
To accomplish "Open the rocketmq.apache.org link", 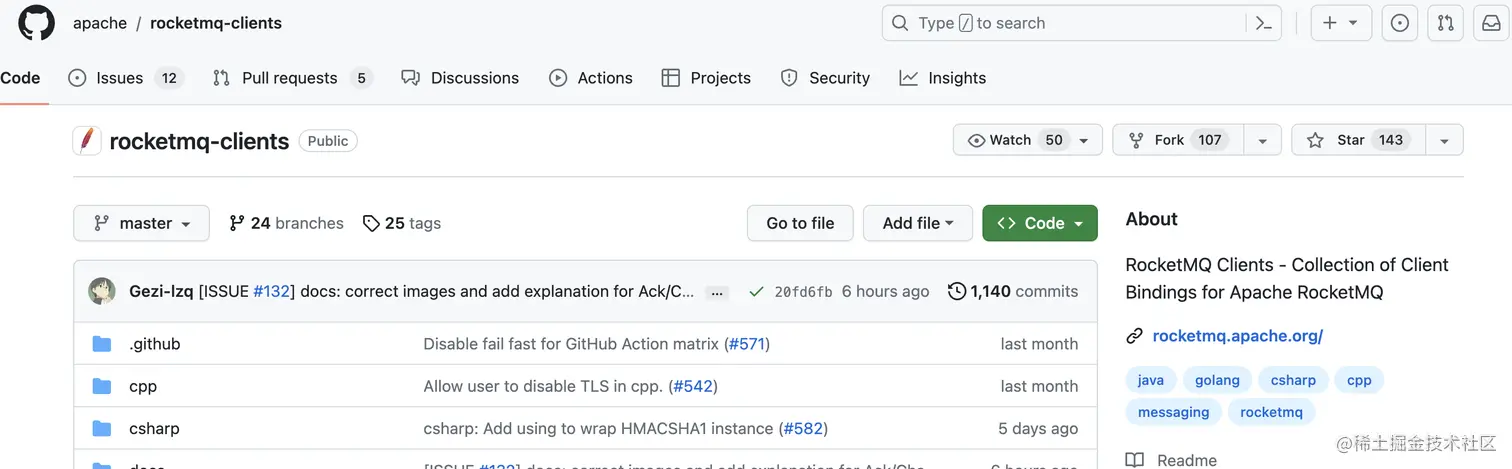I will tap(1237, 336).
